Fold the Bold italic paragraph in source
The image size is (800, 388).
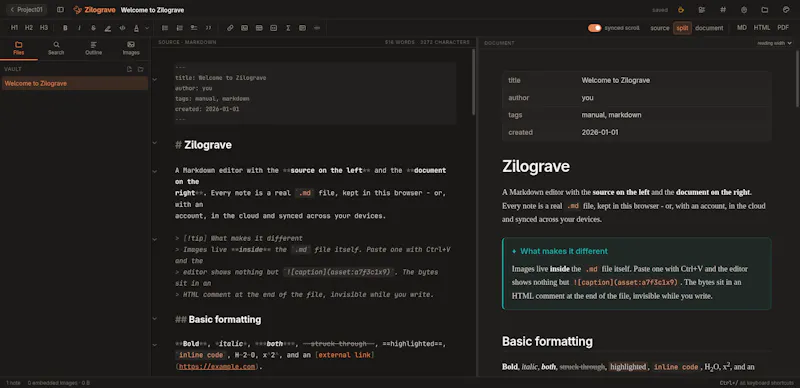(155, 345)
